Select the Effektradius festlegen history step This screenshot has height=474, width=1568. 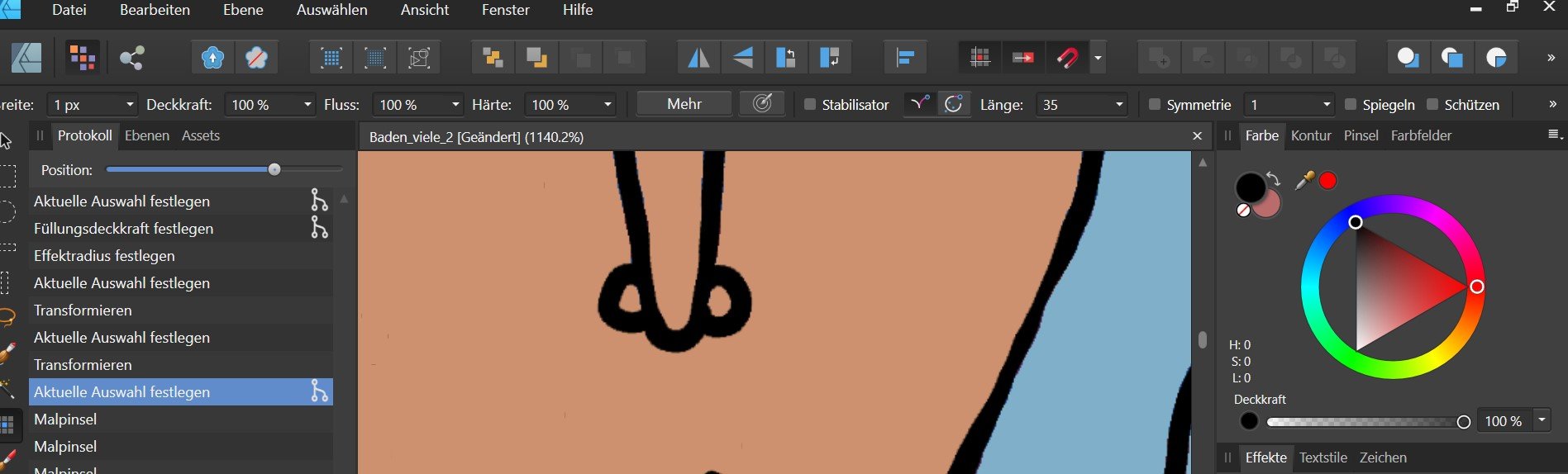[181, 255]
